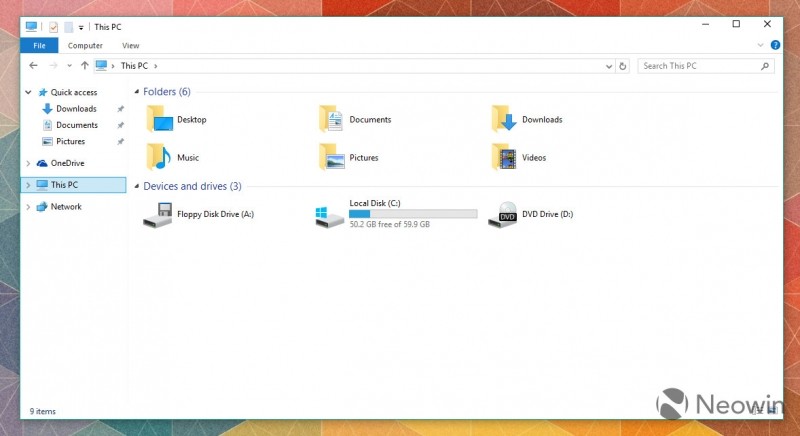
Task: Collapse the Folders (6) group header
Action: [x=137, y=92]
